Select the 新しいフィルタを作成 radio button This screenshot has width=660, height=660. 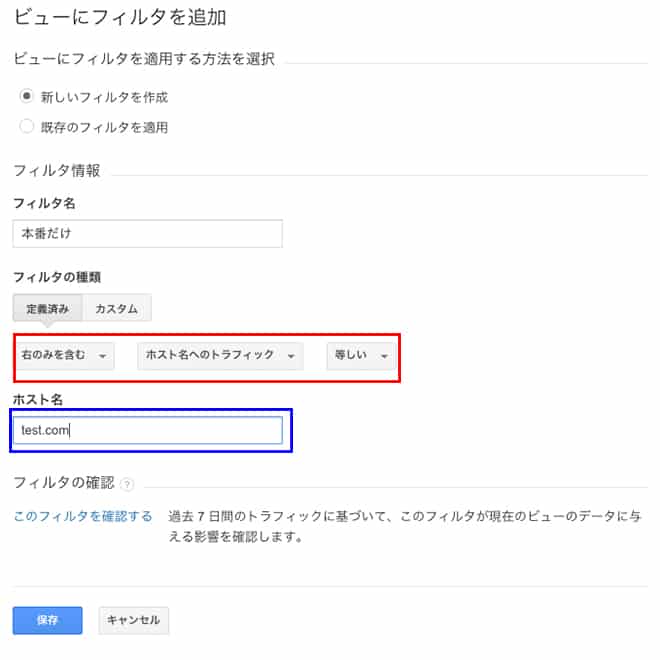pos(27,96)
